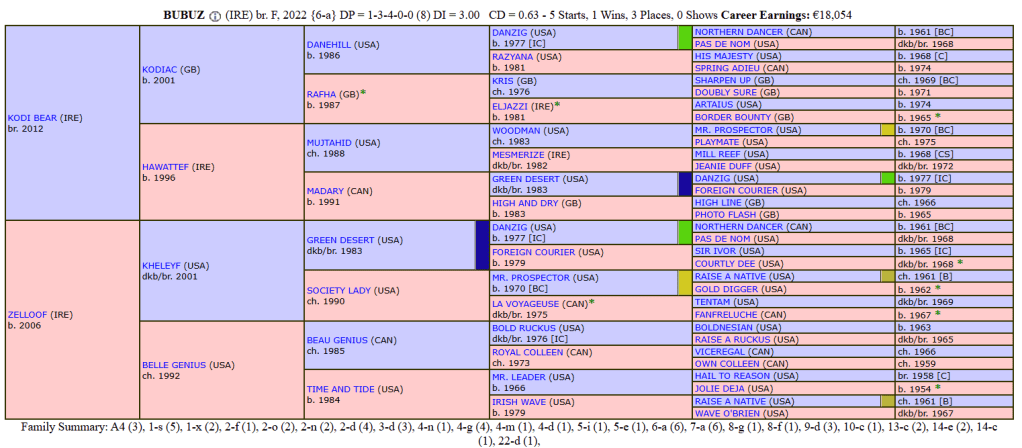This screenshot has height=448, width=1022.
Task: Click the yellow marker next to MR. PROSPECTOR (1970 BC row)
Action: point(887,130)
